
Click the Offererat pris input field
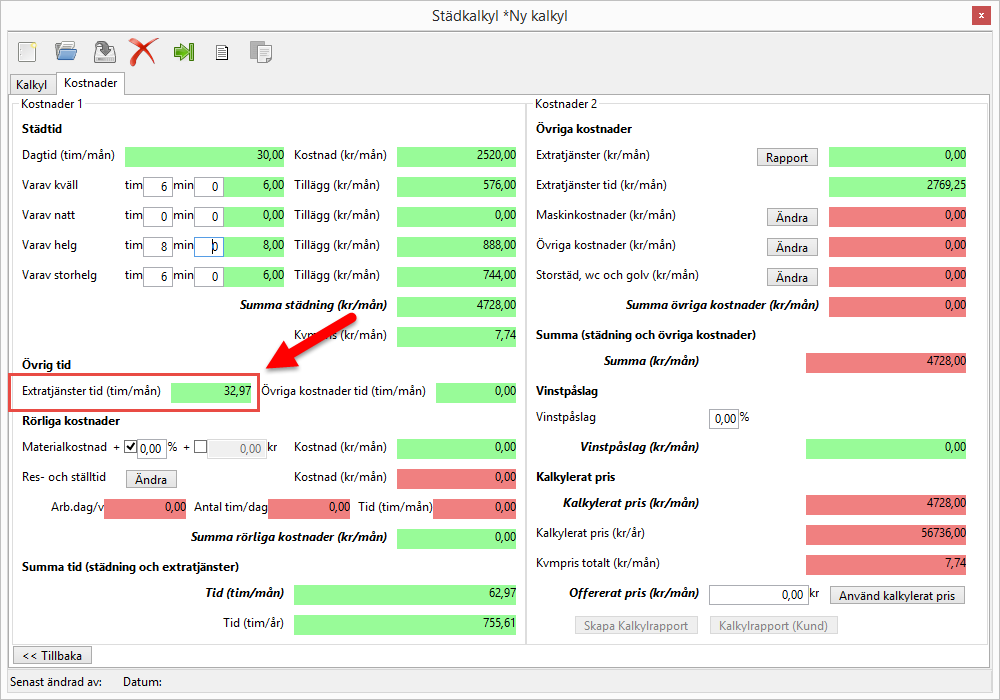pos(757,595)
